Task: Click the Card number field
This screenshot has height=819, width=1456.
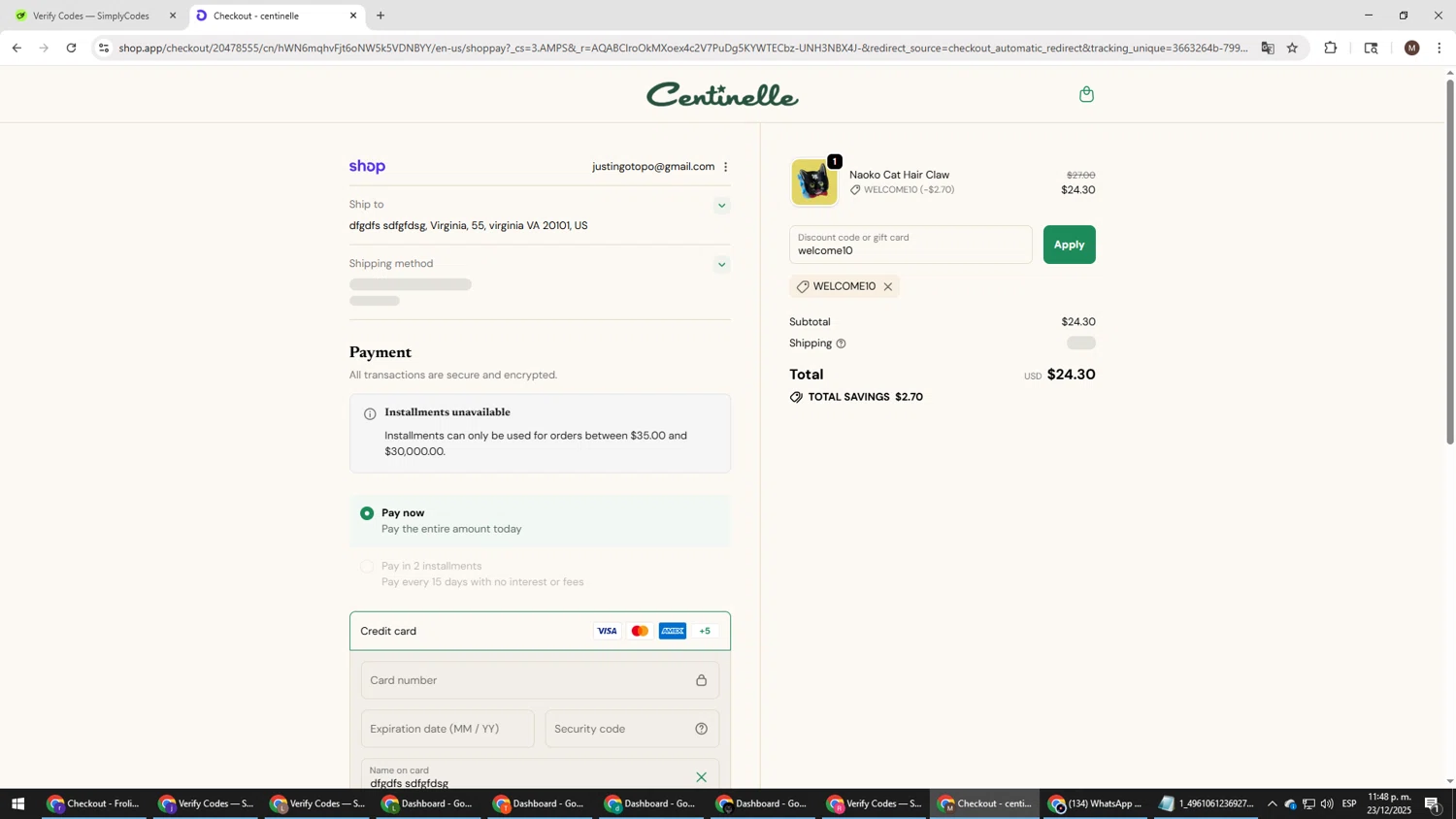Action: 540,680
